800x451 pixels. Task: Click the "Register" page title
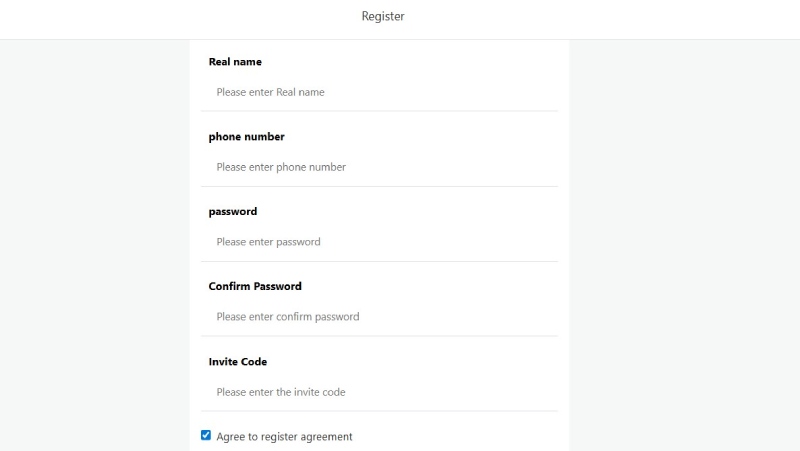pos(383,17)
